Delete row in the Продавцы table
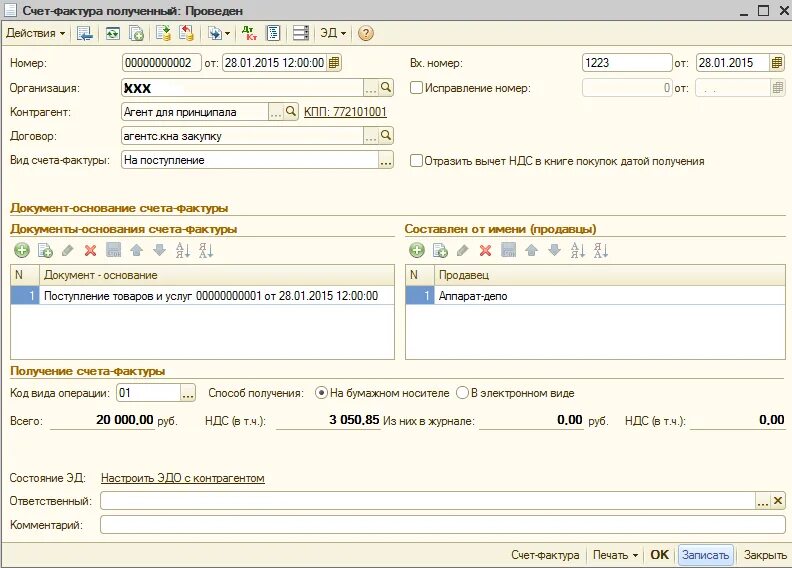Screen dimensions: 792x568 coord(485,250)
